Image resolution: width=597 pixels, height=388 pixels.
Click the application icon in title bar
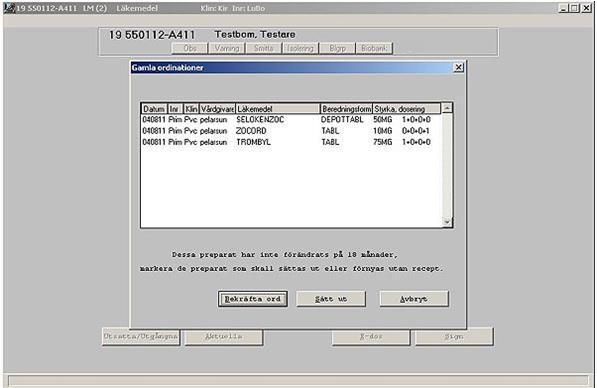(9, 8)
